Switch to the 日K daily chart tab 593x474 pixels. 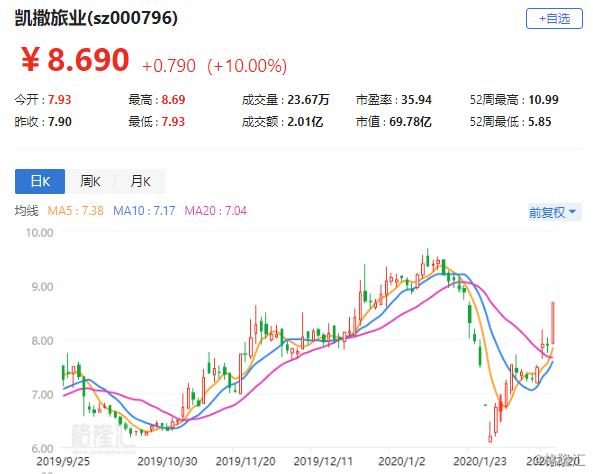click(x=40, y=181)
